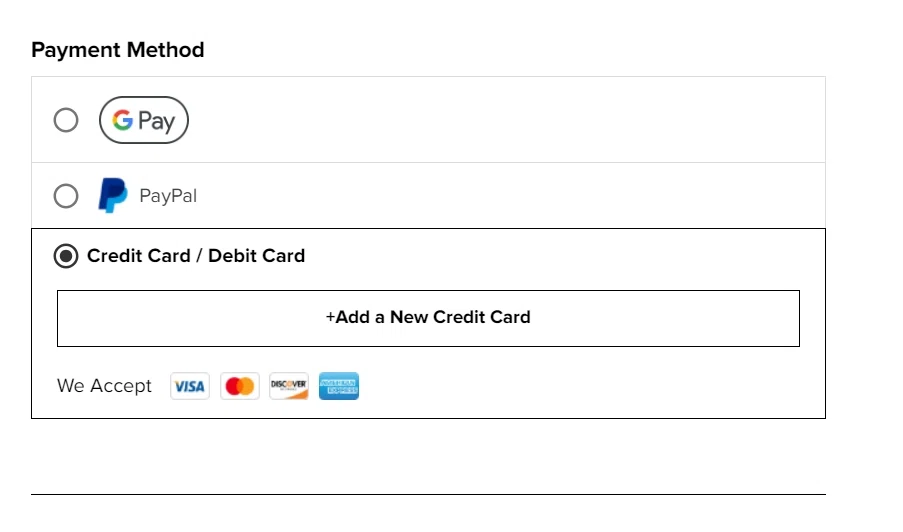Click the American Express card icon
The height and width of the screenshot is (532, 903).
(339, 386)
